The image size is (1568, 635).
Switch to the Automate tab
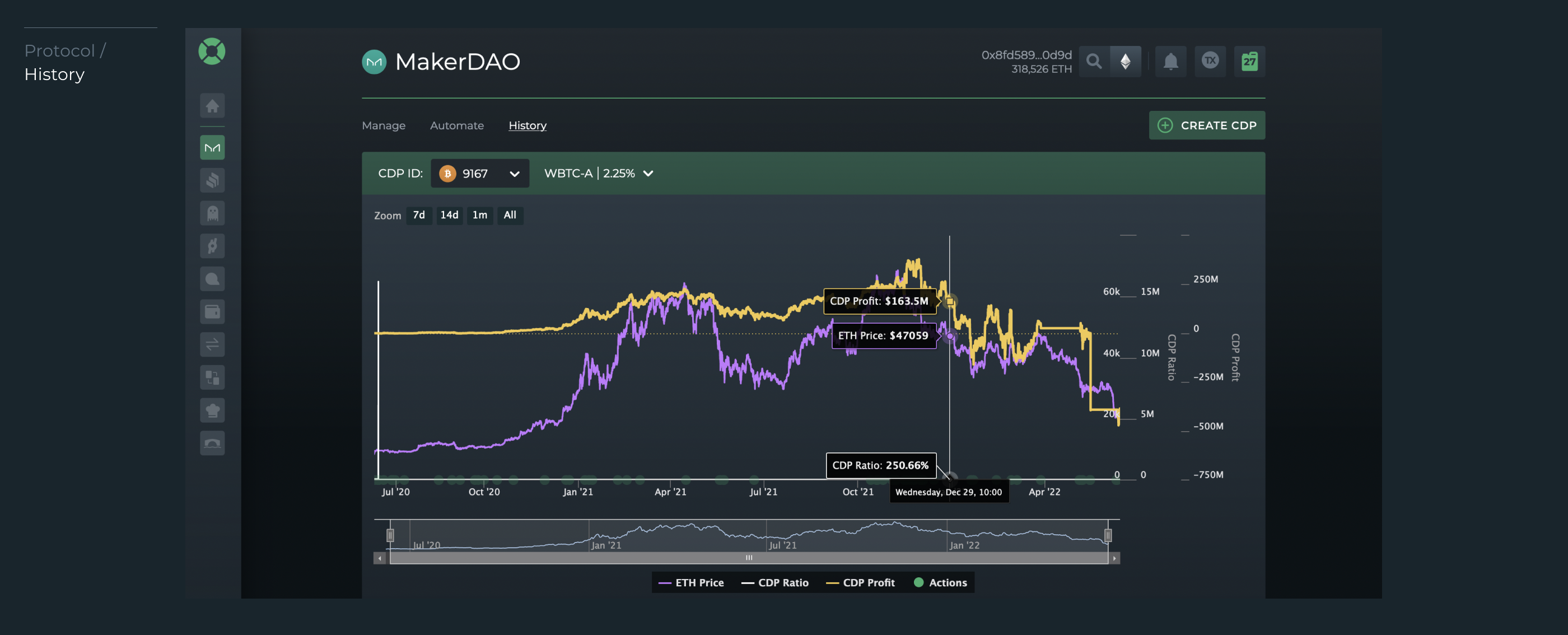pos(456,125)
